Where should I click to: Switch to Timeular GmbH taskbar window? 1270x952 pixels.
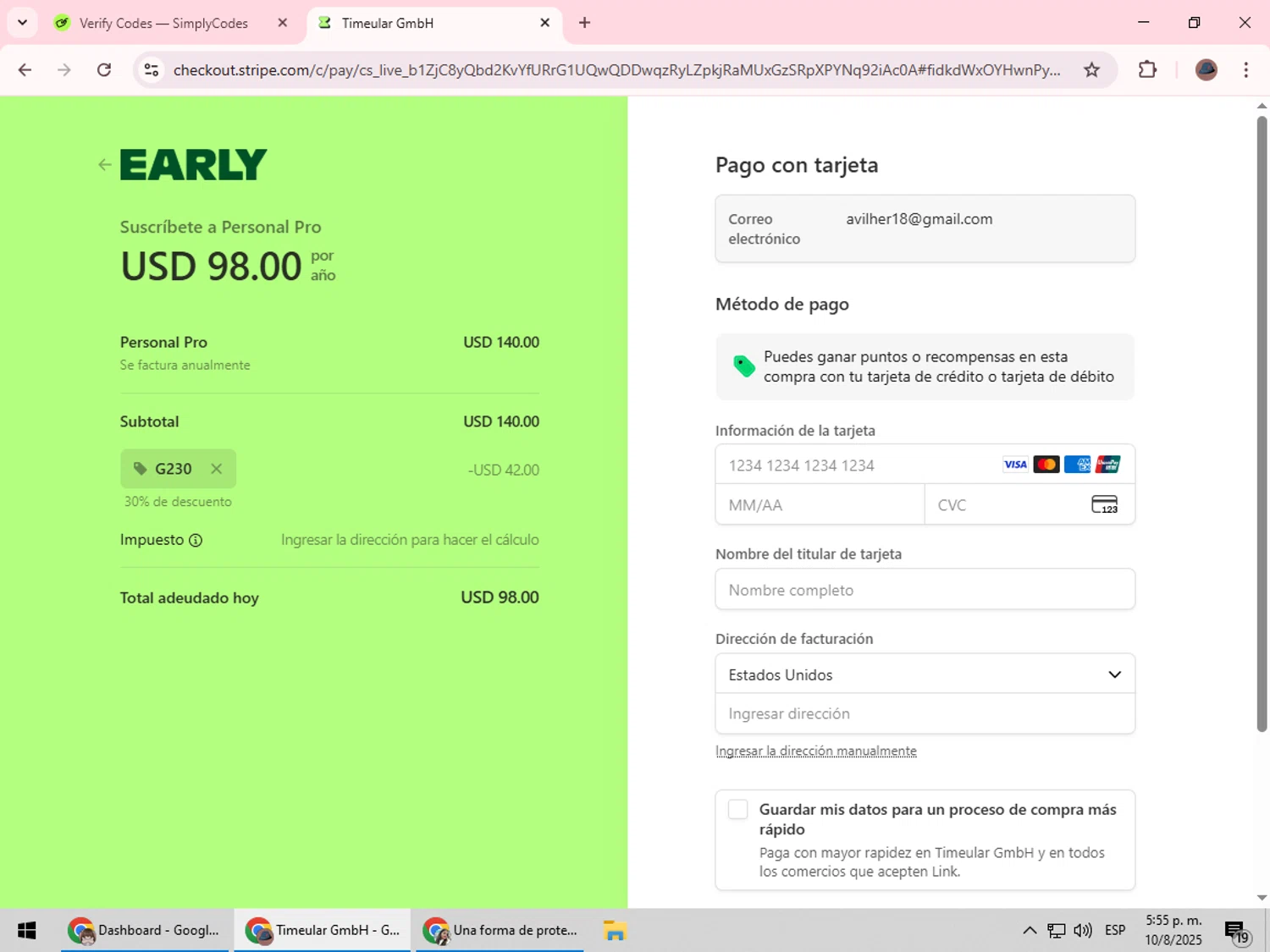(323, 931)
